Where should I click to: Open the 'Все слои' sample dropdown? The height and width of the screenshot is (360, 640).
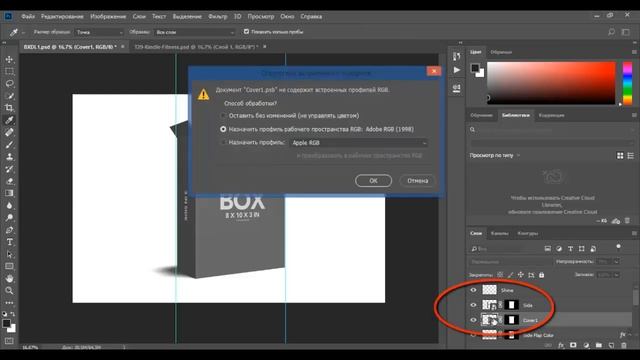[x=194, y=32]
